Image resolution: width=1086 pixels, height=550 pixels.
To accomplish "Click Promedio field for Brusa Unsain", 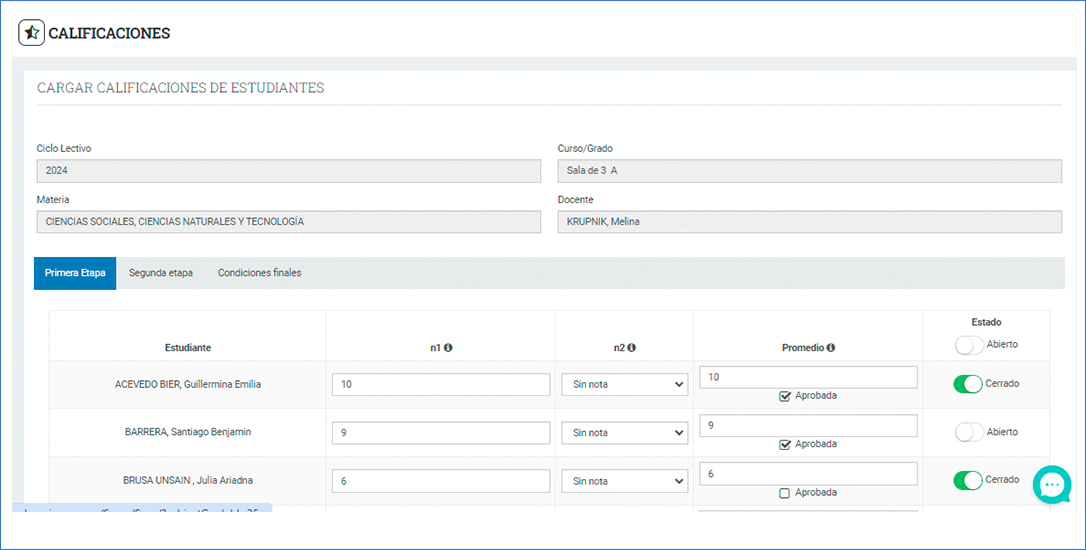I will (808, 474).
